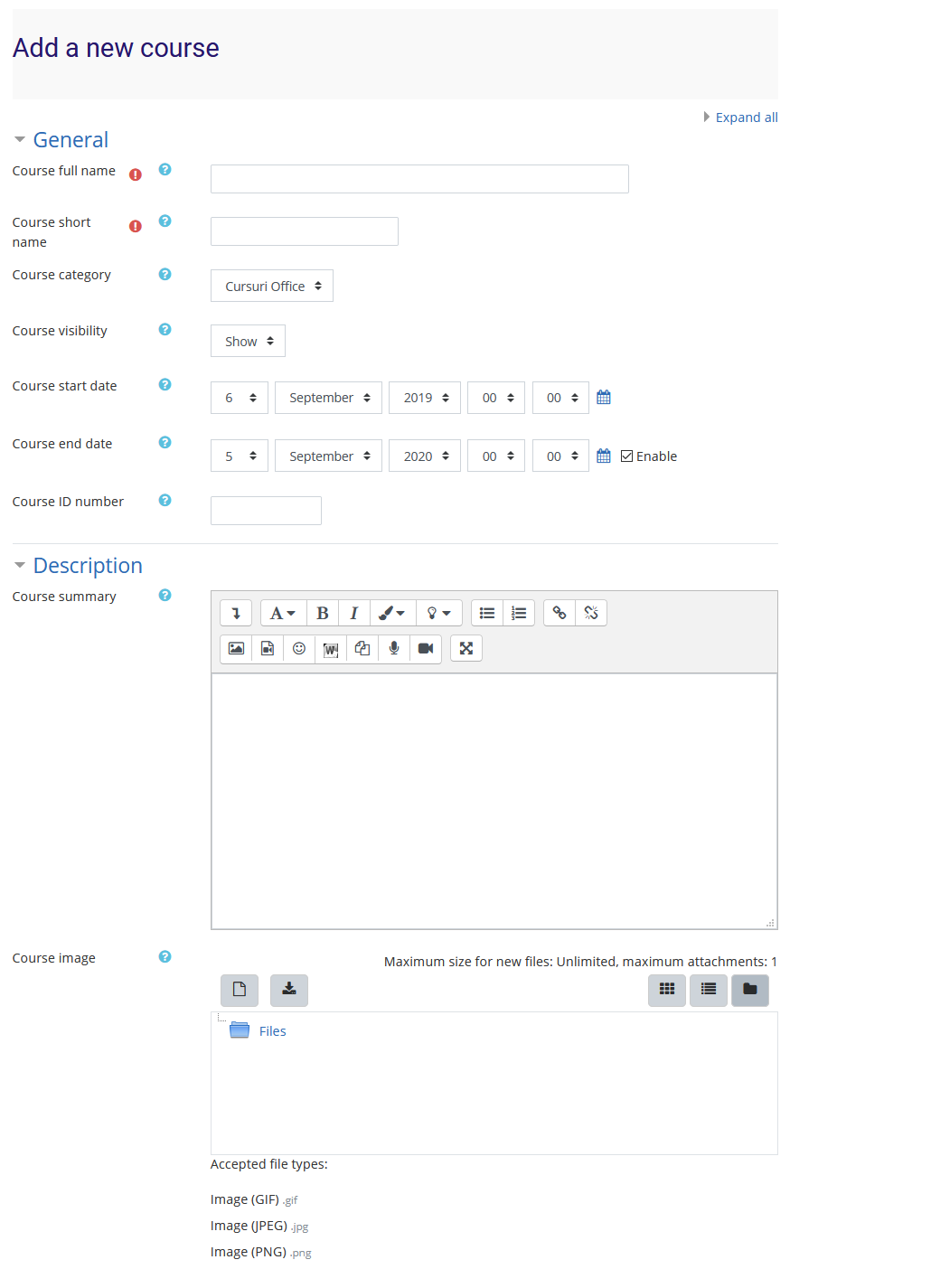Apply an unordered list in the editor
The width and height of the screenshot is (931, 1288).
pyautogui.click(x=486, y=613)
